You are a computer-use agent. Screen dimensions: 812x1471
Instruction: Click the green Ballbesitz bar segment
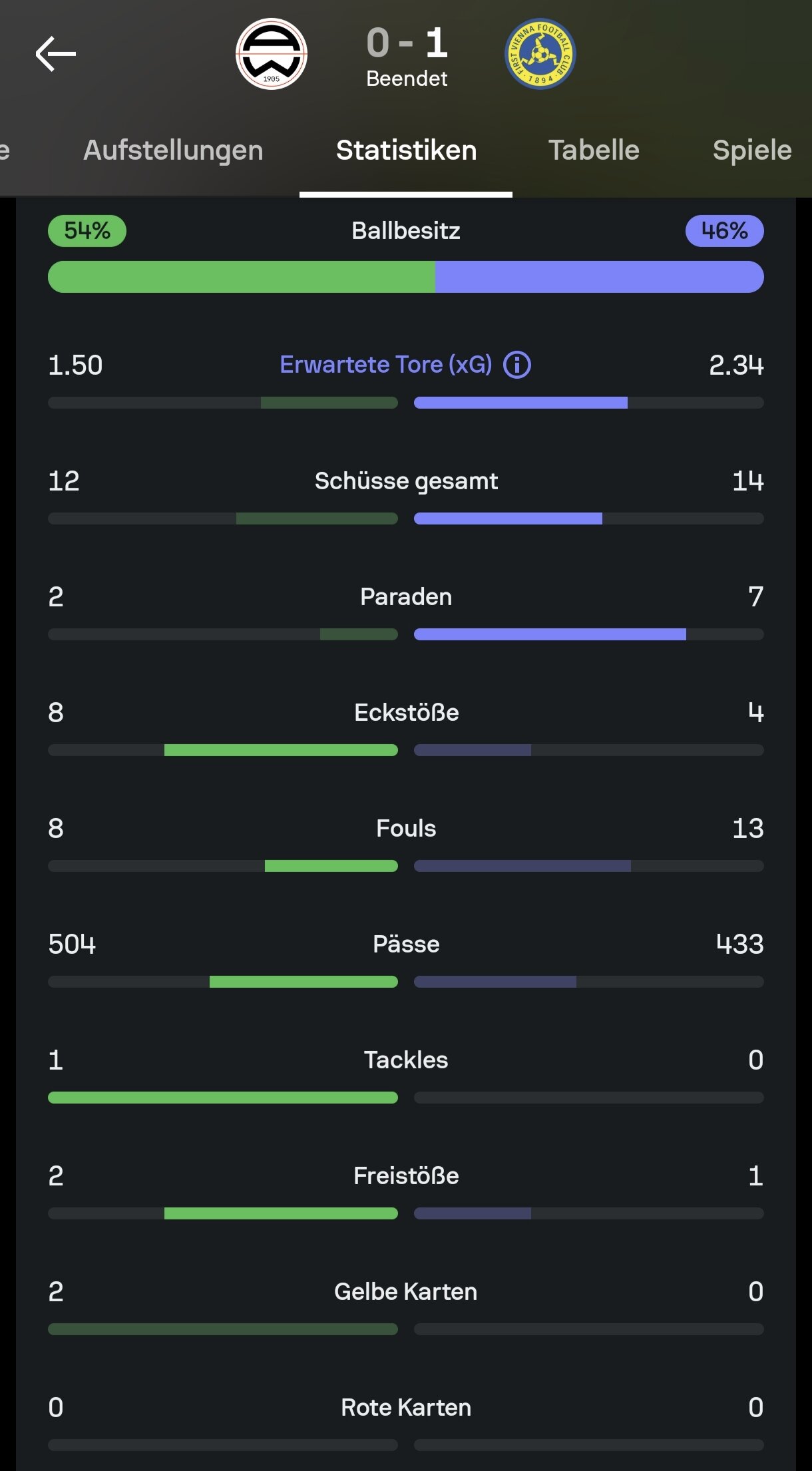(x=242, y=277)
